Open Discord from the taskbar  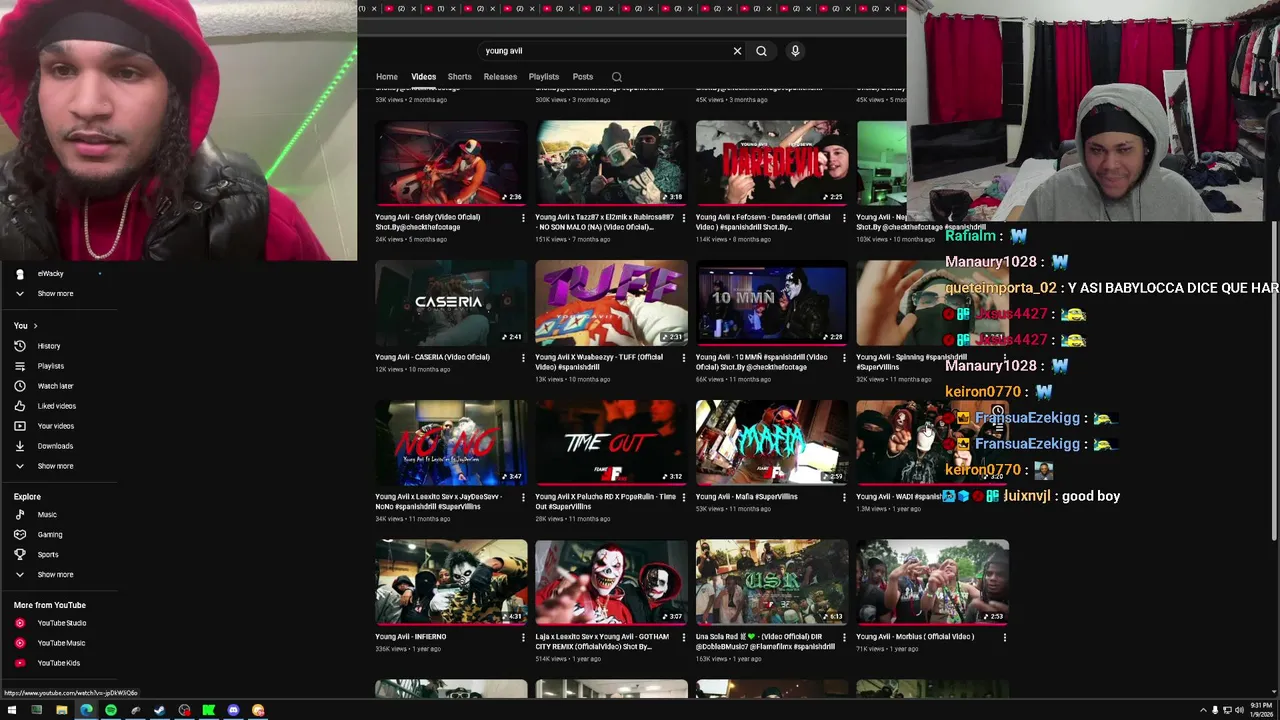(x=233, y=710)
